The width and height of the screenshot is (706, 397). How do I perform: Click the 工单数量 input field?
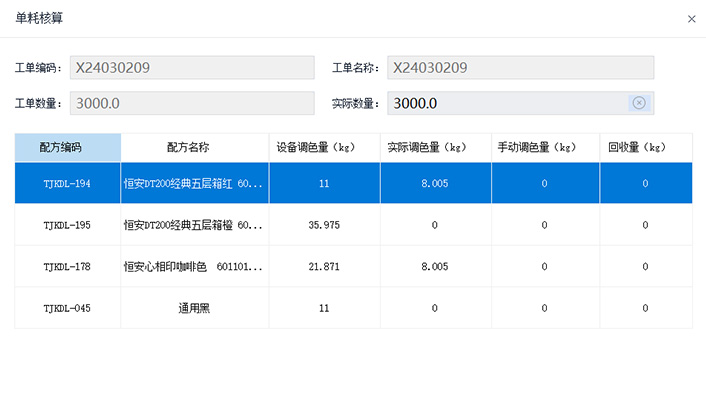pos(192,103)
